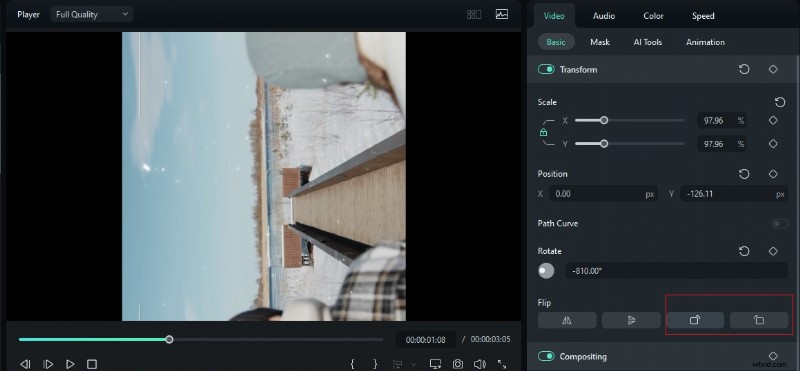Viewport: 800px width, 371px height.
Task: Reset the Position values
Action: pos(744,174)
